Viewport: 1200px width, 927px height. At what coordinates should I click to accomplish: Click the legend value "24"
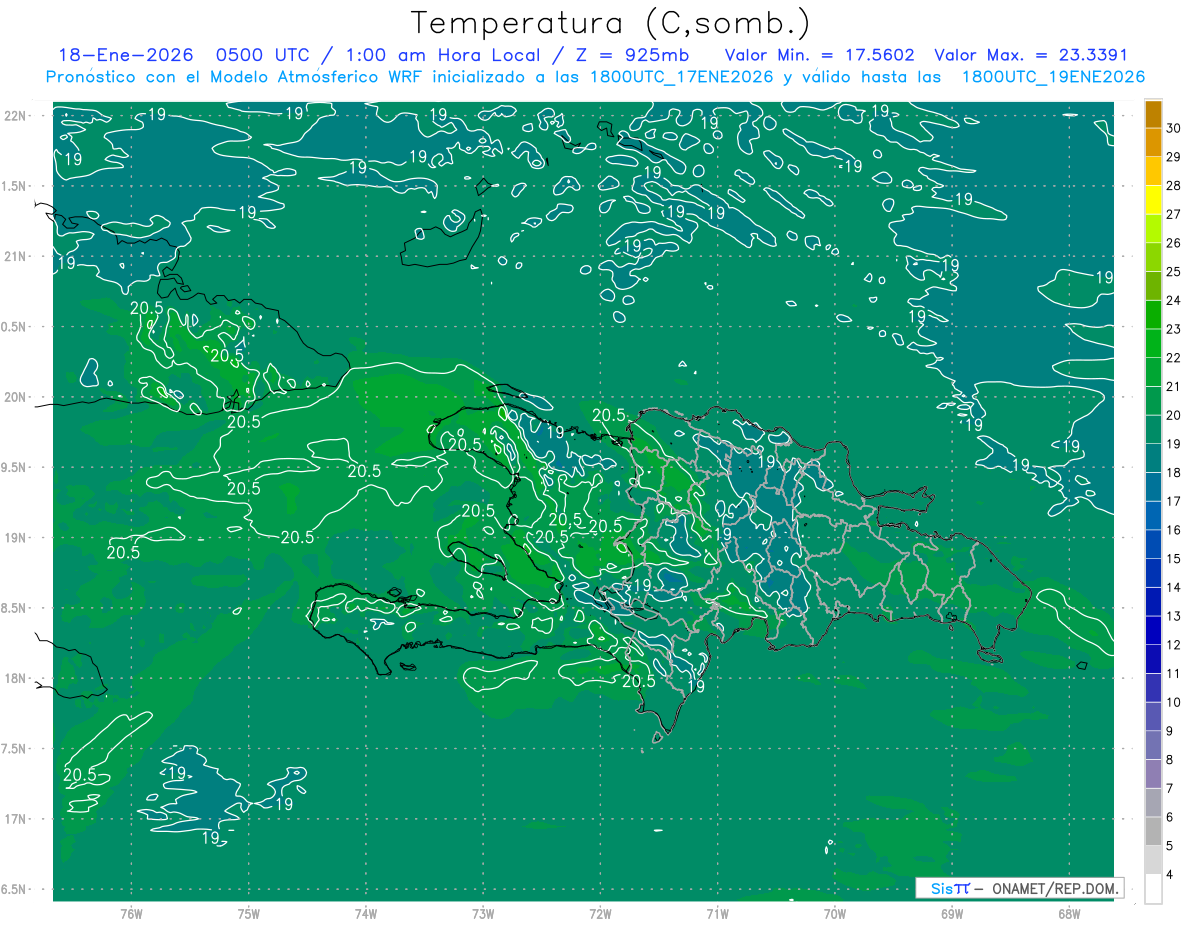coord(1174,300)
